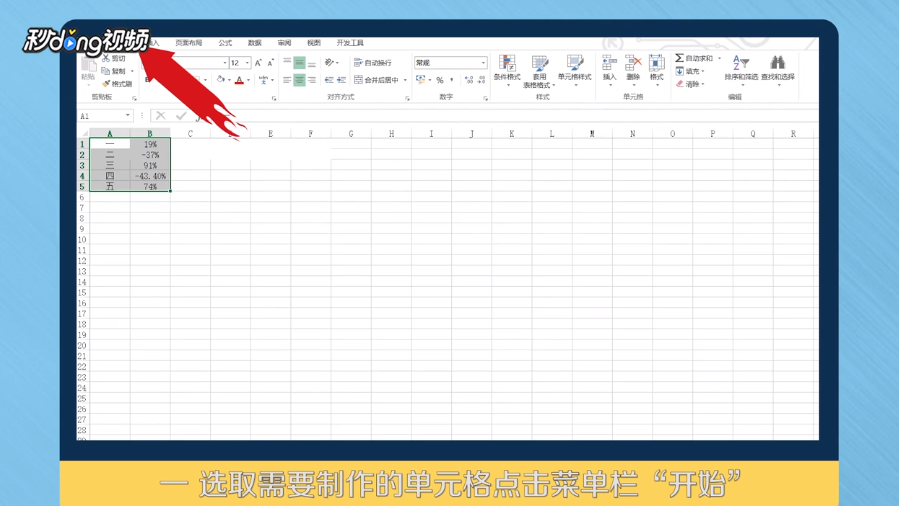Click the red font color A swatch

point(240,80)
